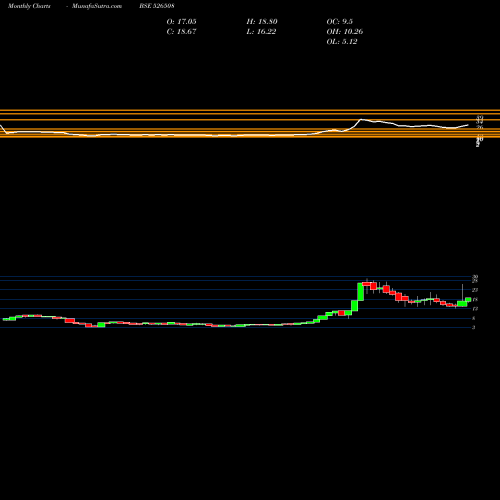Click the 'Monthly Charts' title text
This screenshot has width=500, height=500.
[x=29, y=6]
